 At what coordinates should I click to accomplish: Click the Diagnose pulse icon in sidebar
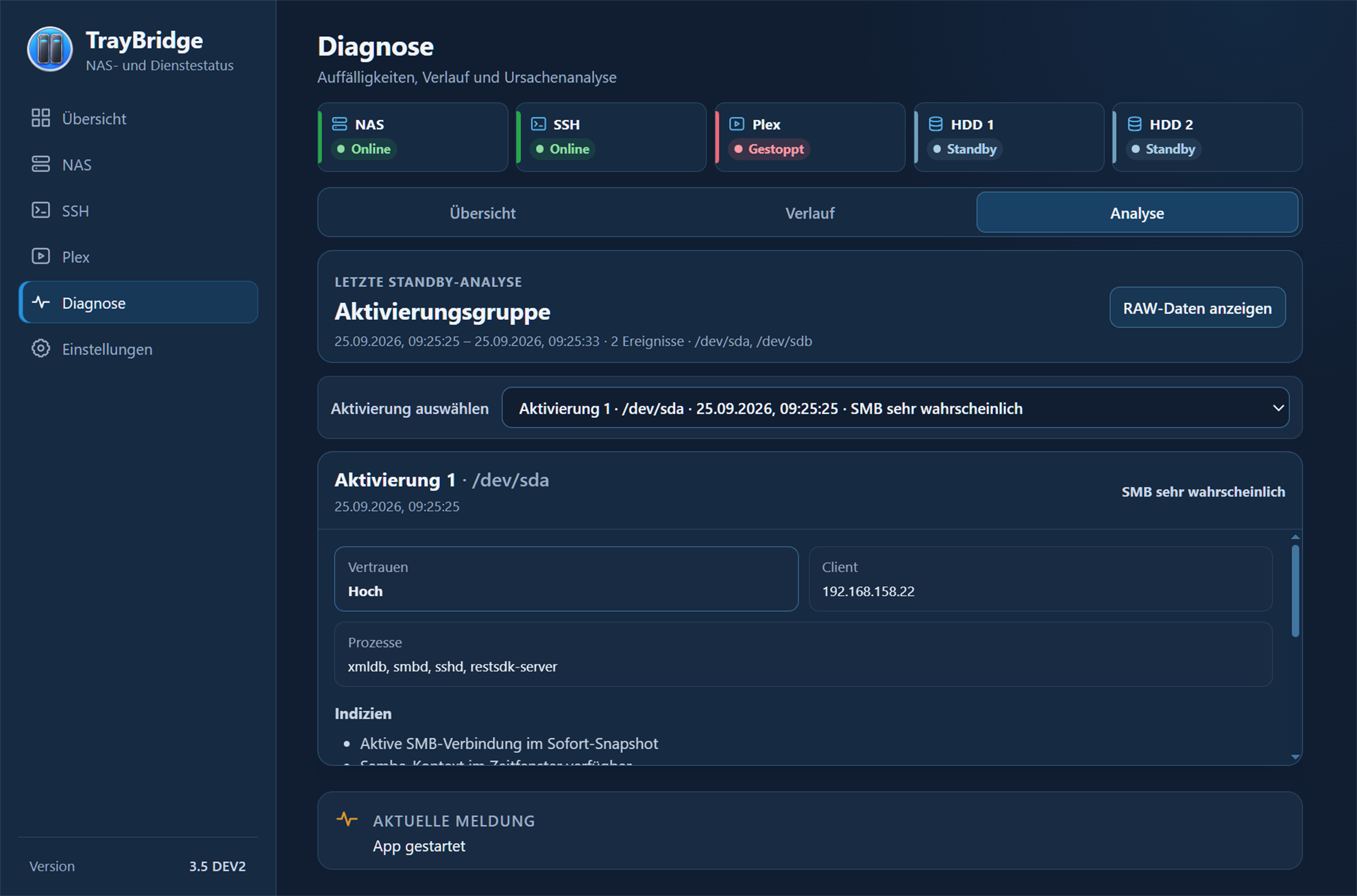pos(40,302)
